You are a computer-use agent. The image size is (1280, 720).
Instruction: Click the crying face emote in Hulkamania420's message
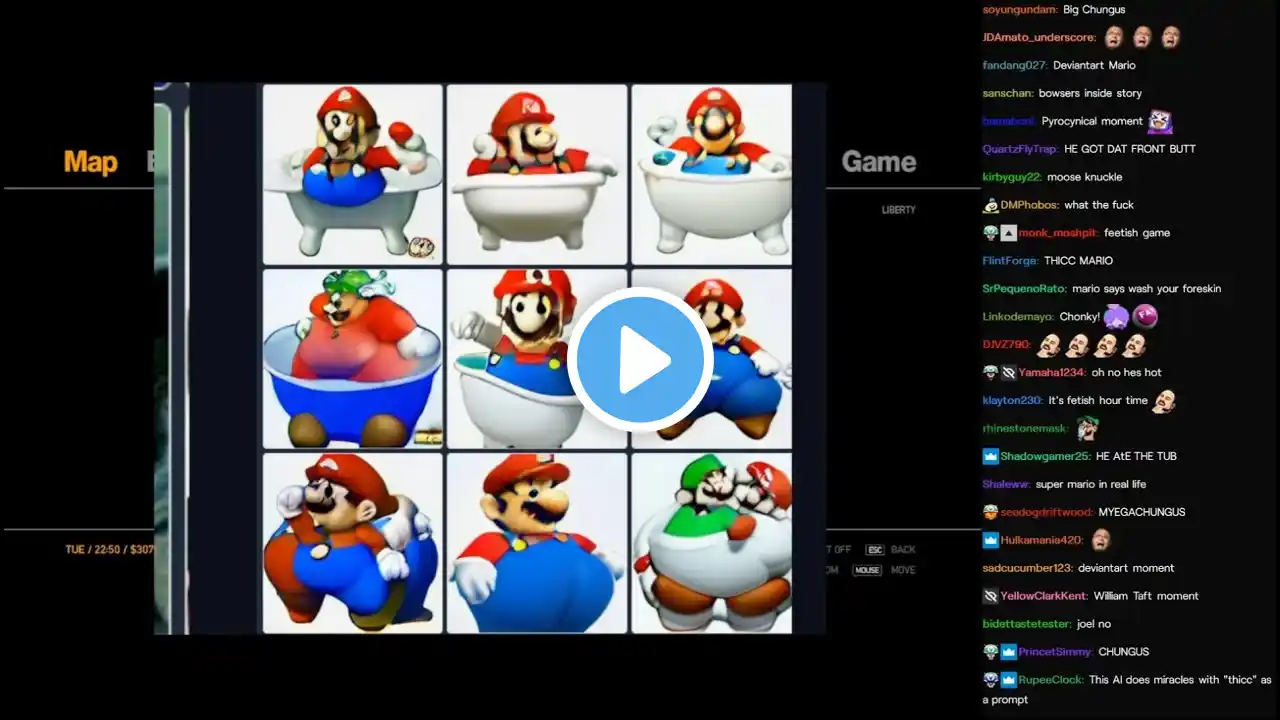(x=1101, y=540)
